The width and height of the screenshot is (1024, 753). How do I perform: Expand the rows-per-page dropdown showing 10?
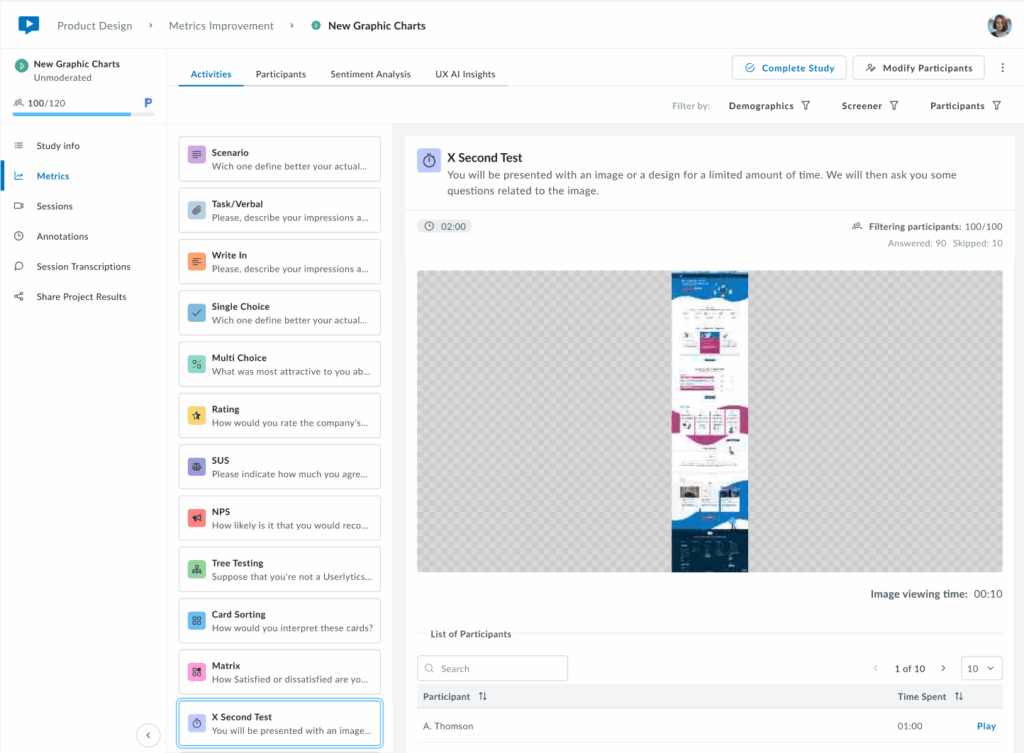coord(981,668)
